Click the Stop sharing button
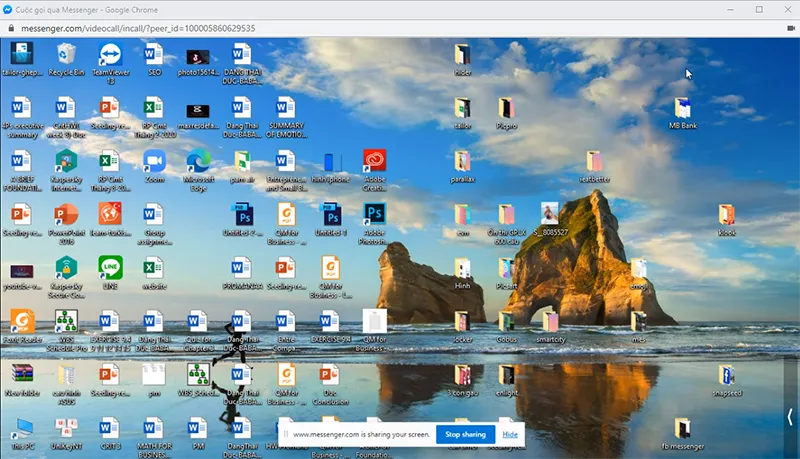Image resolution: width=800 pixels, height=459 pixels. 465,435
